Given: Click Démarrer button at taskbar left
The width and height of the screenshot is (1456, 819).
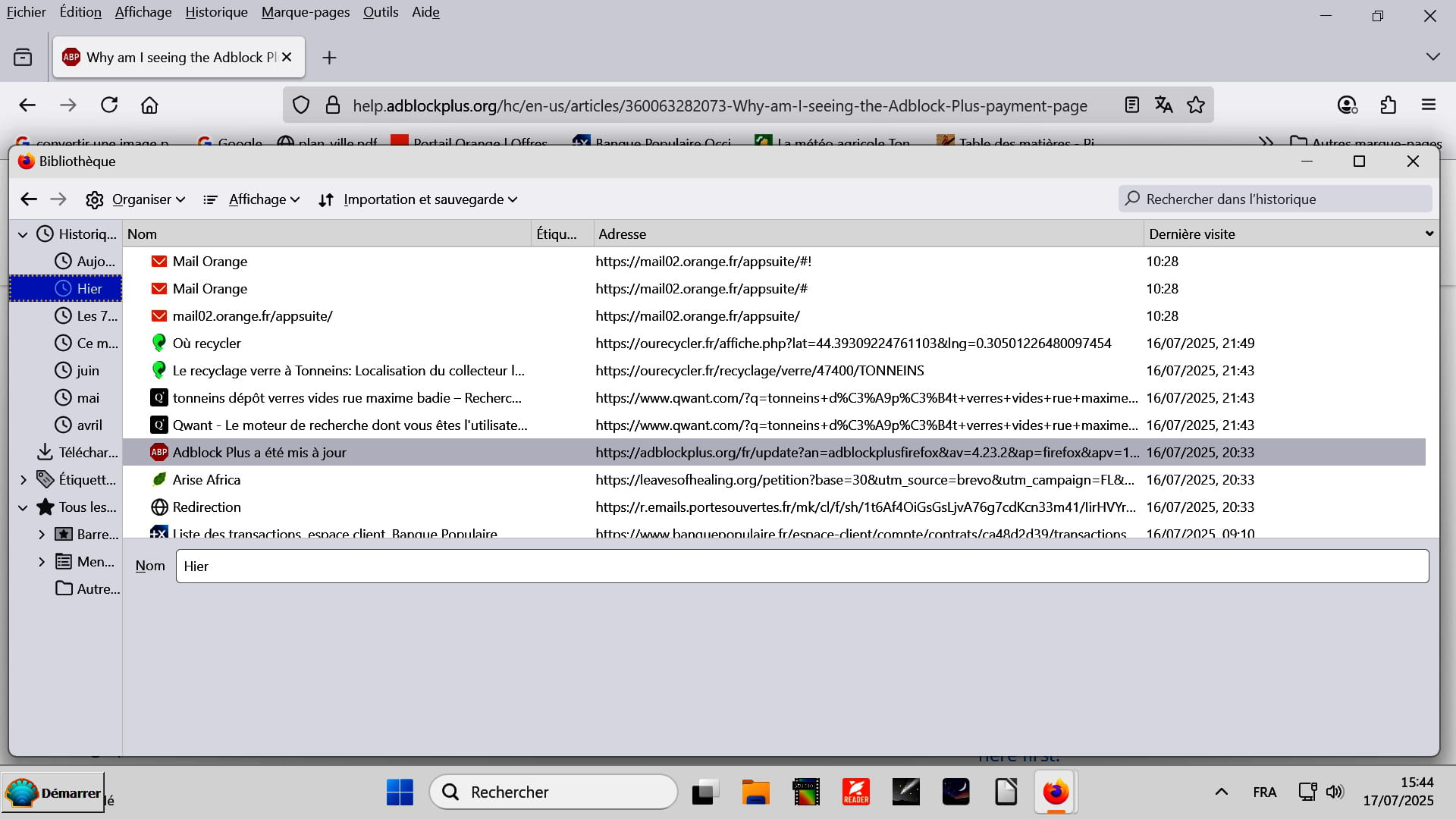Looking at the screenshot, I should click(53, 792).
